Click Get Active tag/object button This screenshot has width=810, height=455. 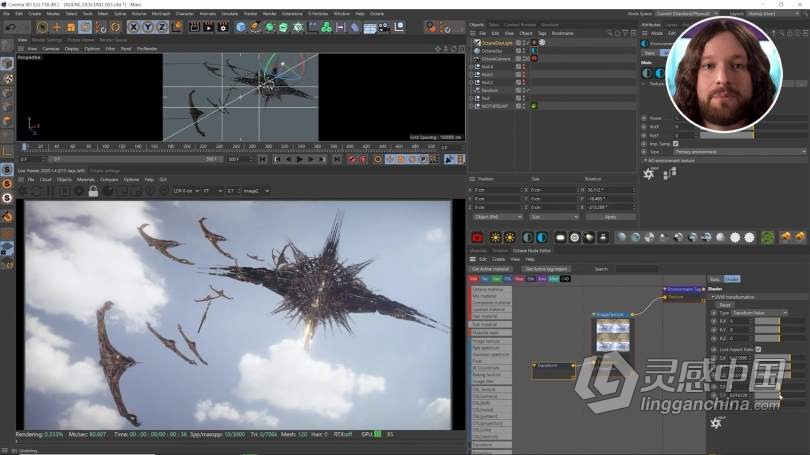tap(546, 269)
